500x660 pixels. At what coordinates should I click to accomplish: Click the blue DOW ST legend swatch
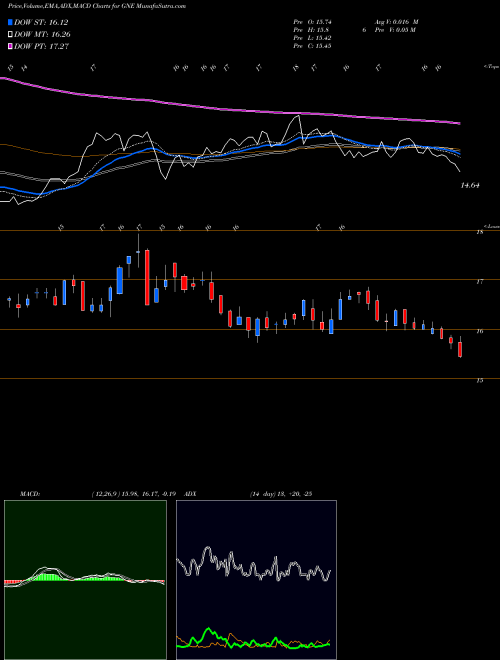pyautogui.click(x=10, y=23)
